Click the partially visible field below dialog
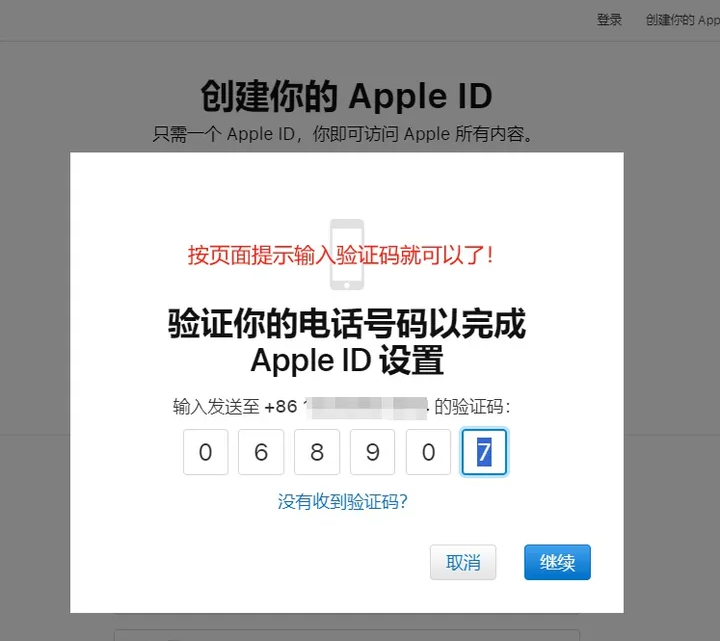Screen dimensions: 720x641 (347, 635)
